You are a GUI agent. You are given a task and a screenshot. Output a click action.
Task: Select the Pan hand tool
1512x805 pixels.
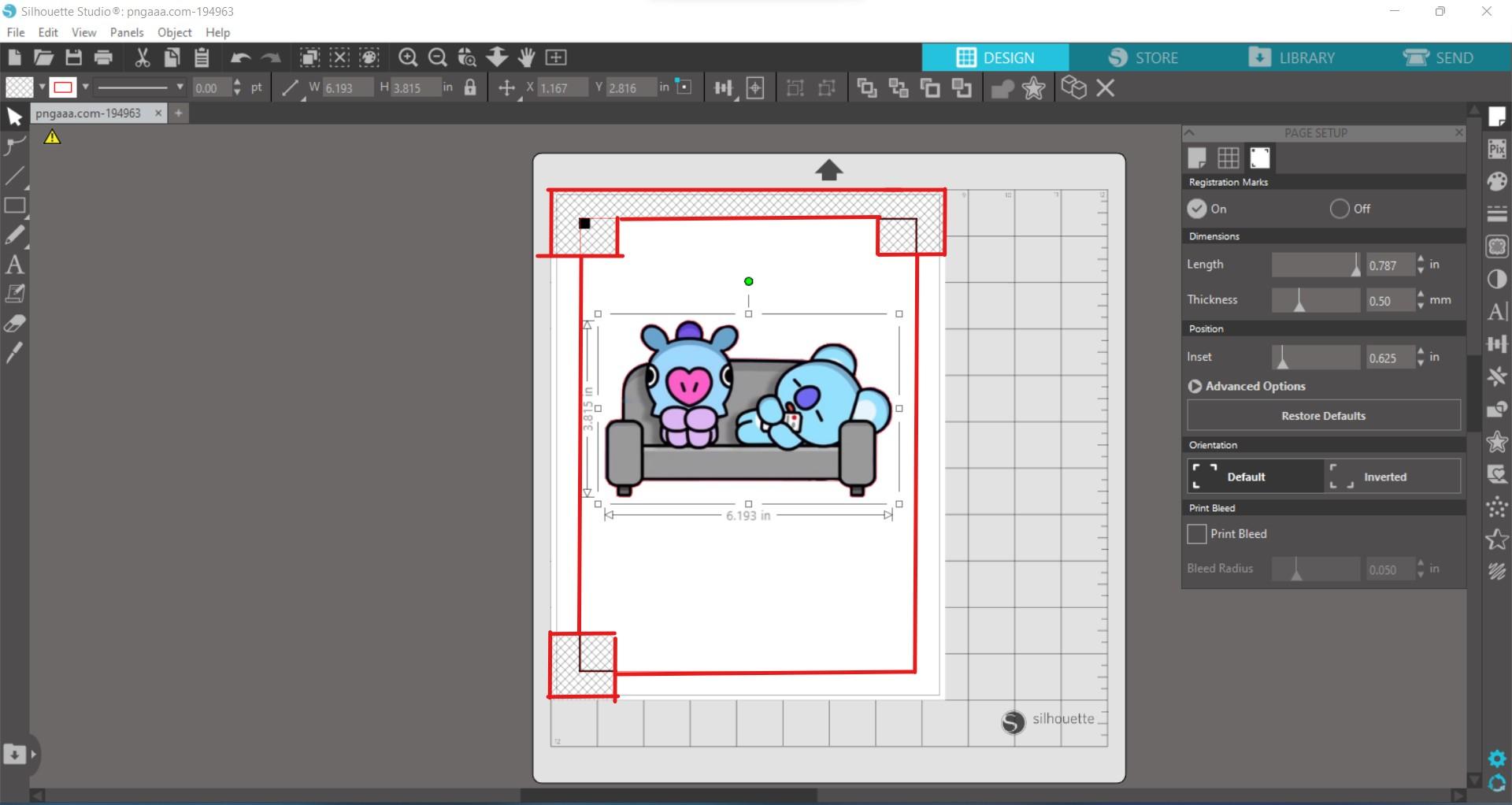click(x=527, y=57)
